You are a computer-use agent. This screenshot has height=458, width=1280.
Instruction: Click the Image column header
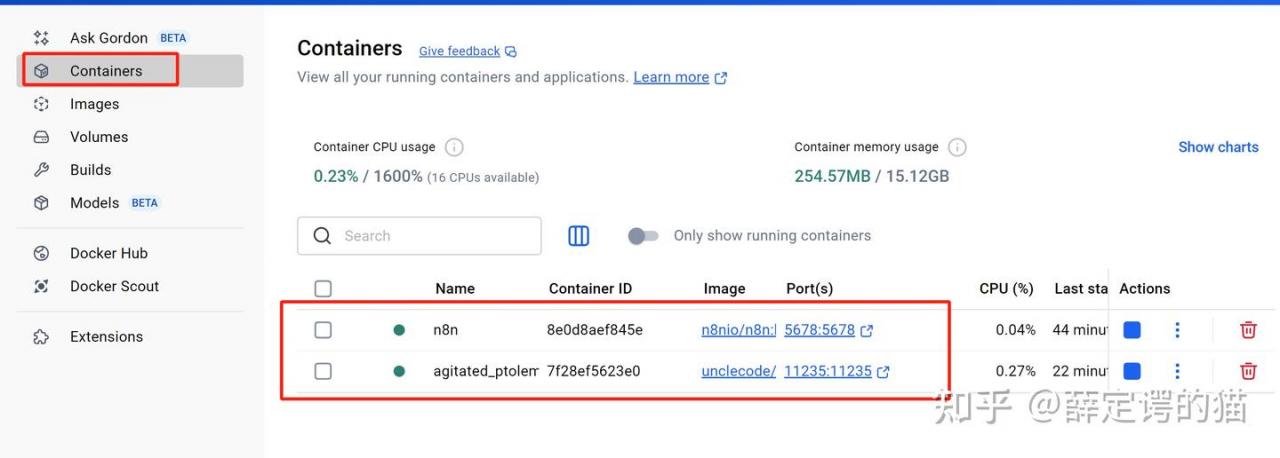pos(724,289)
